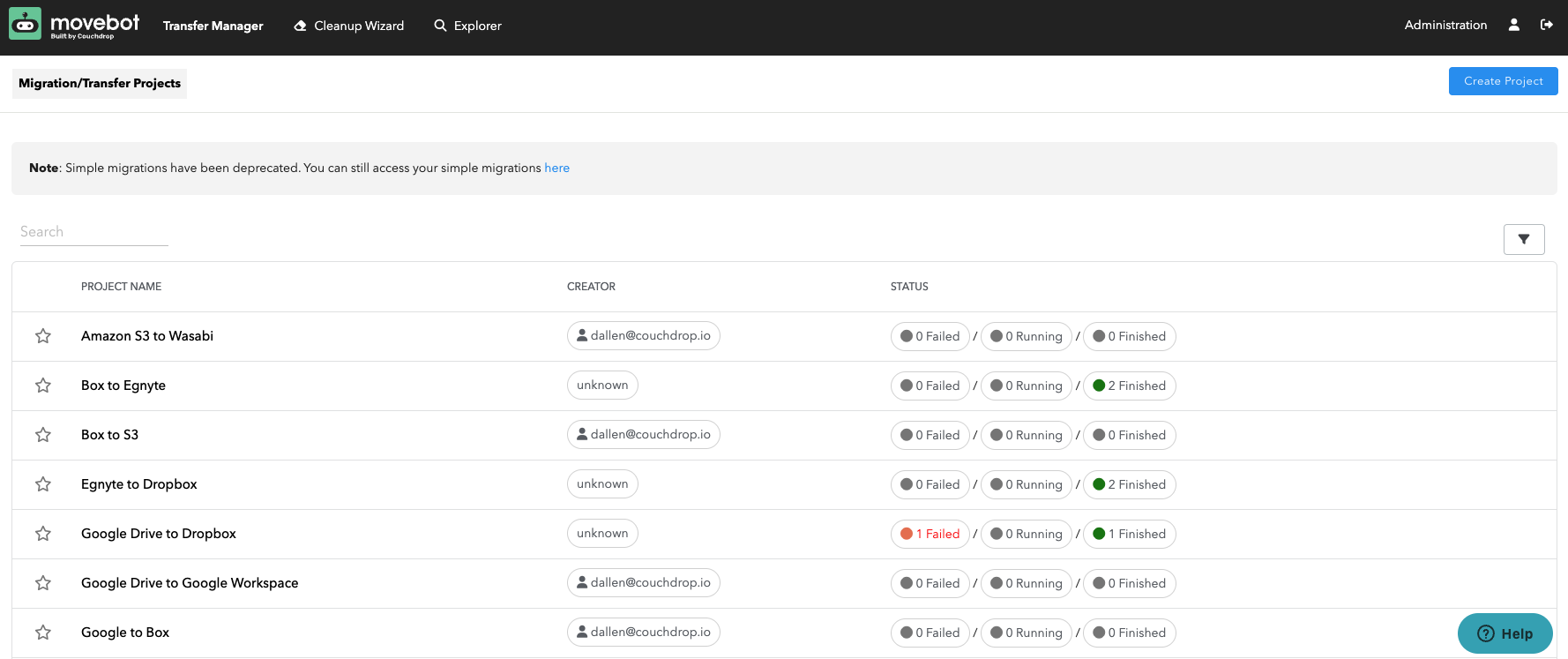Click into the Search input field
The width and height of the screenshot is (1568, 659).
coord(93,232)
